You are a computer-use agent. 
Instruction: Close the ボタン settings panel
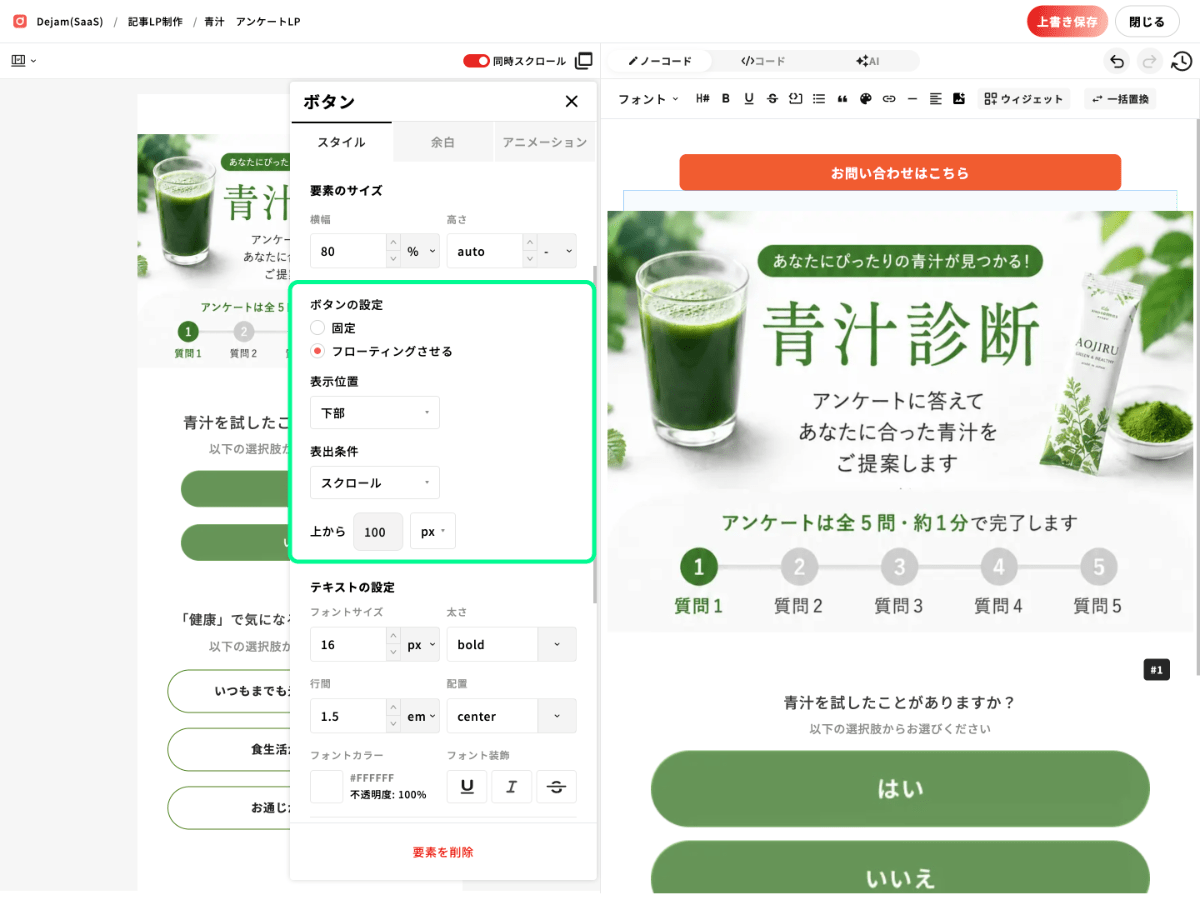(572, 101)
